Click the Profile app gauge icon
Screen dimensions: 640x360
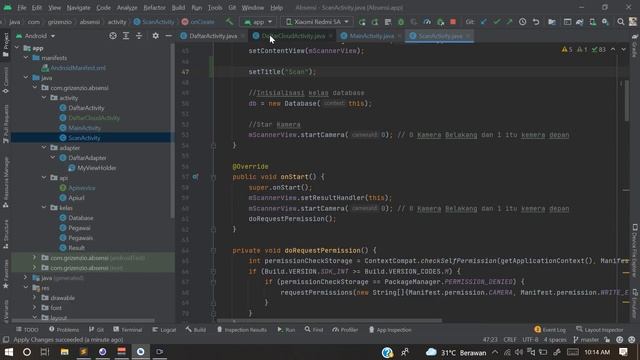[x=427, y=22]
